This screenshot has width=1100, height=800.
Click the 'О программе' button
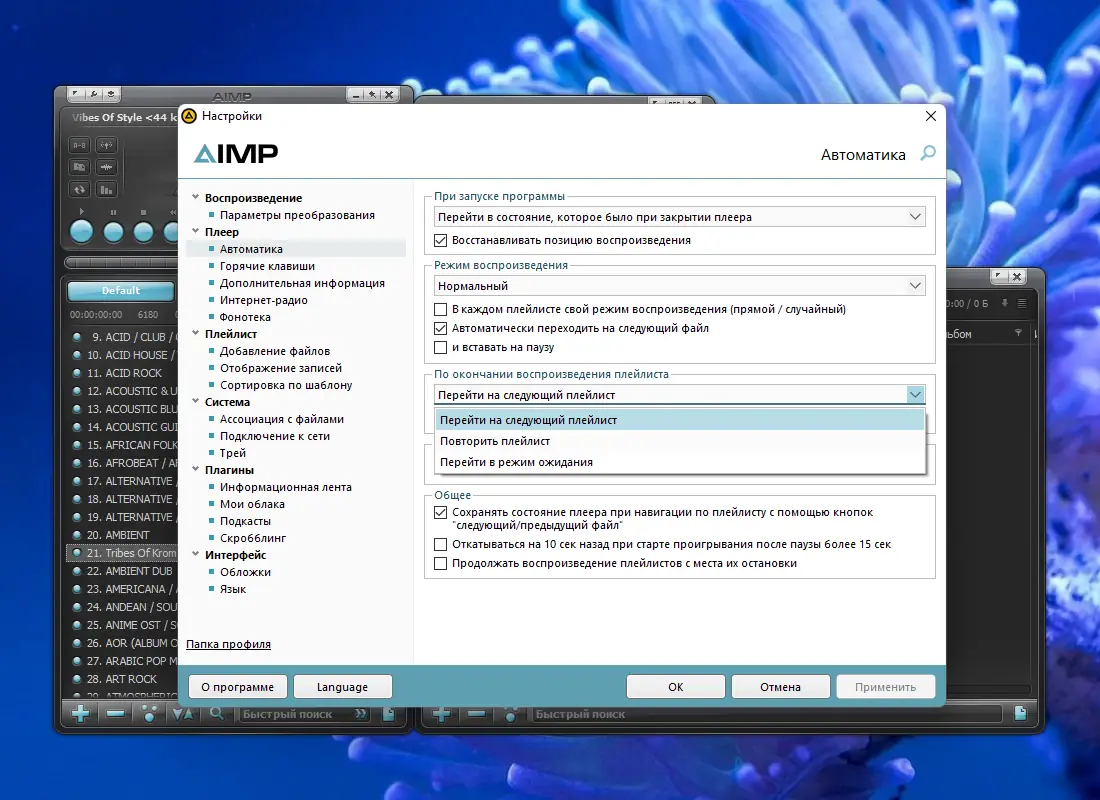coord(238,687)
